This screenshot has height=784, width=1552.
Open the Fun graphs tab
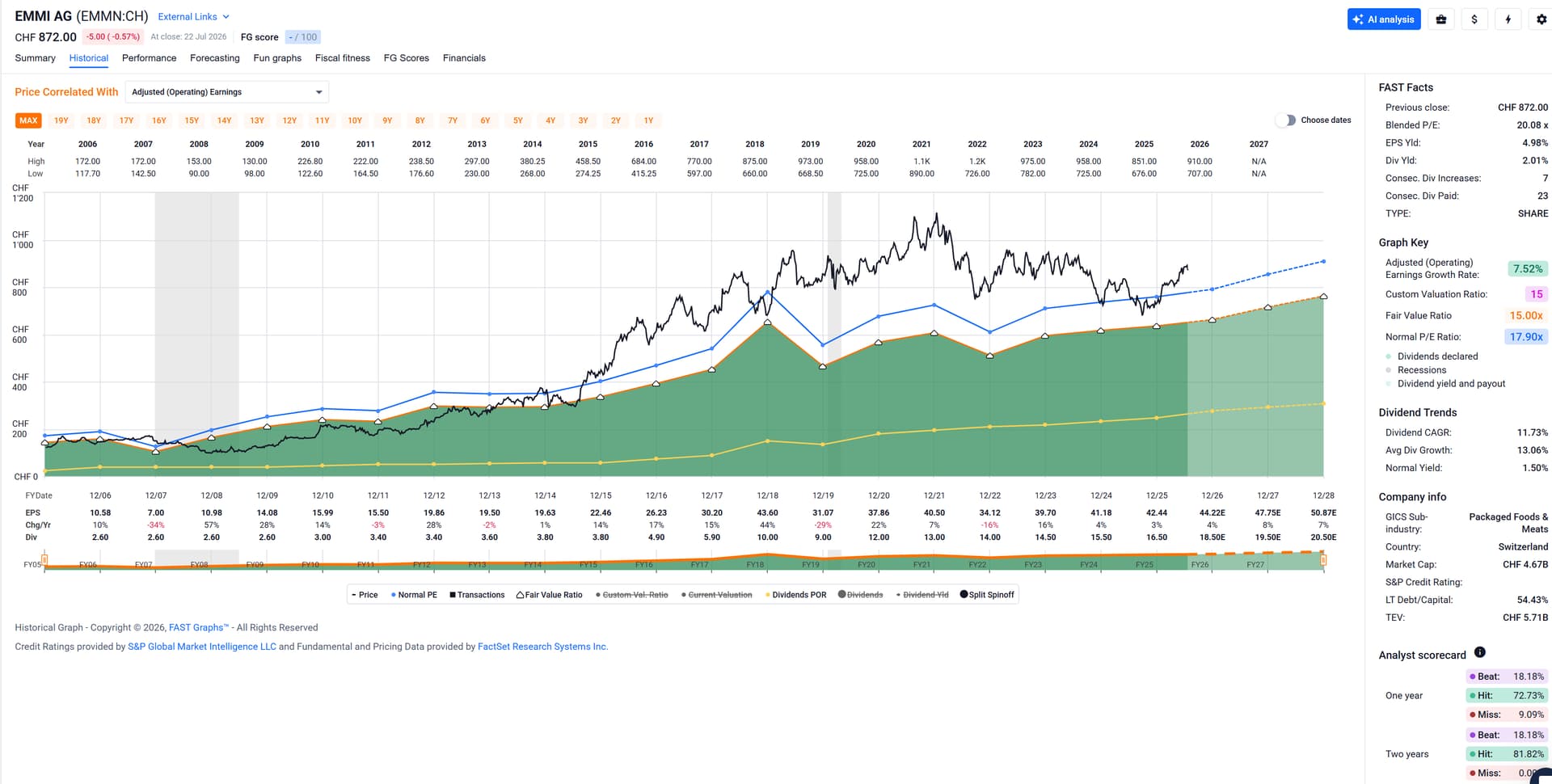(x=277, y=58)
